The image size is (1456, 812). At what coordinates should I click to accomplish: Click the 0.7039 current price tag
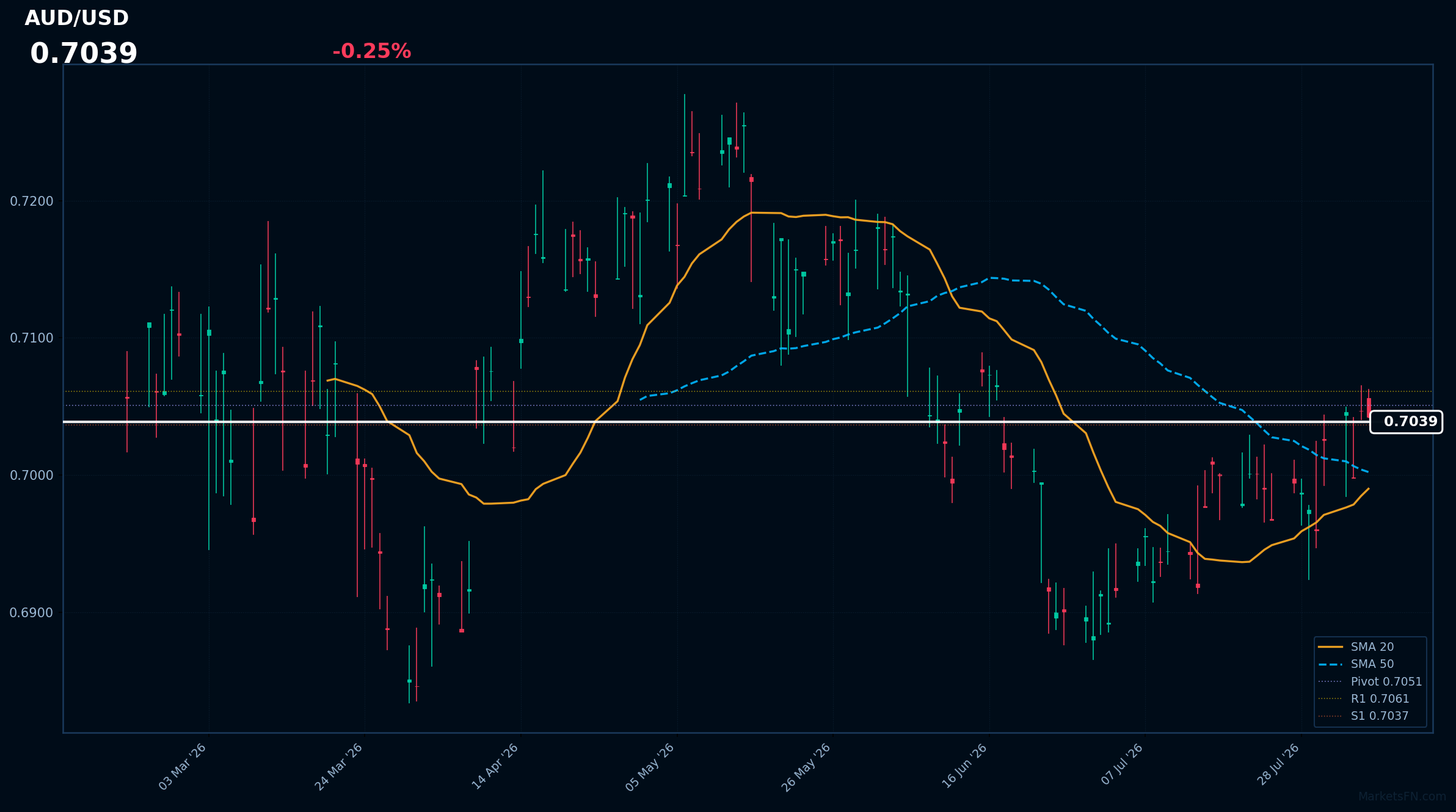1406,422
